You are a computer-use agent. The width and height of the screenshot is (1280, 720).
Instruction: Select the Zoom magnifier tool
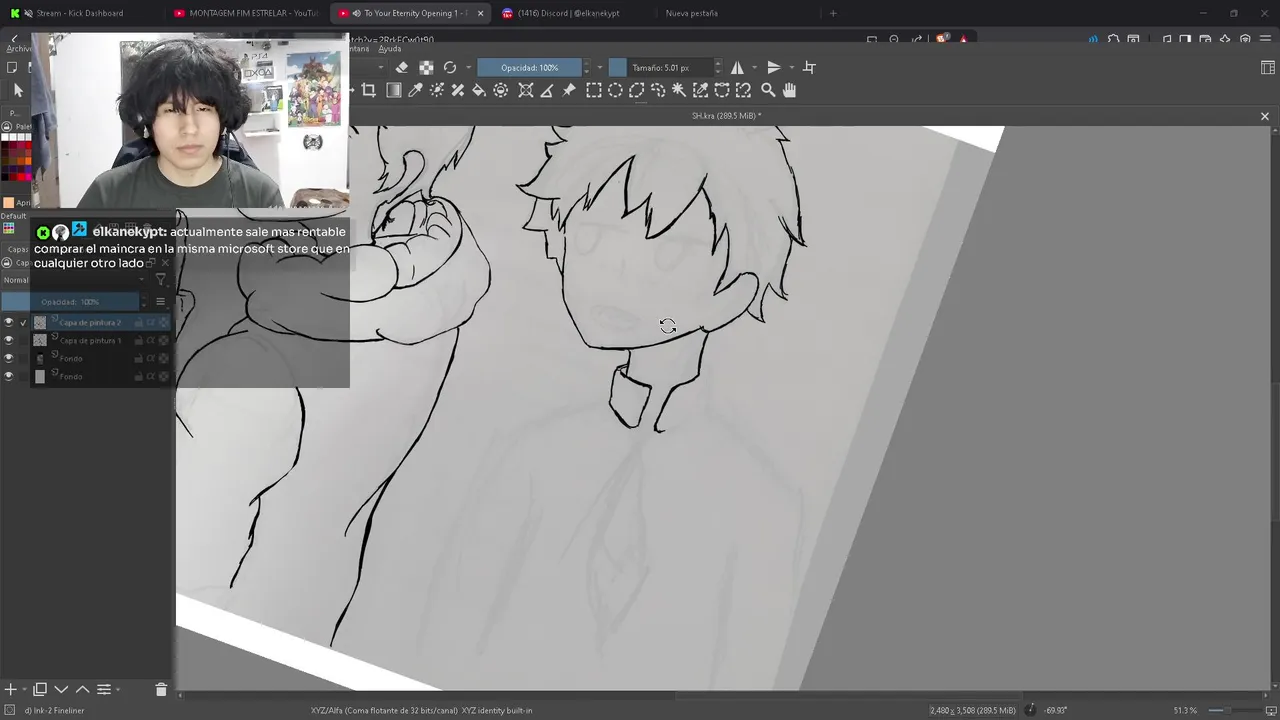coord(768,90)
